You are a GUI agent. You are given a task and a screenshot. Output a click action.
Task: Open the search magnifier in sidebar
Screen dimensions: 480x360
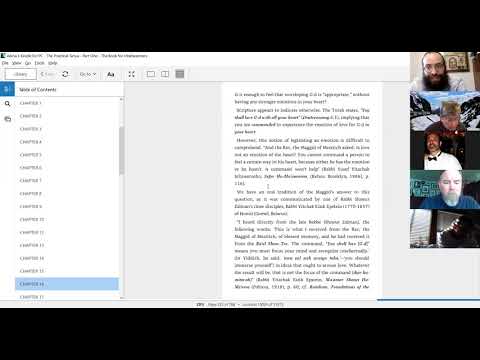click(x=7, y=104)
